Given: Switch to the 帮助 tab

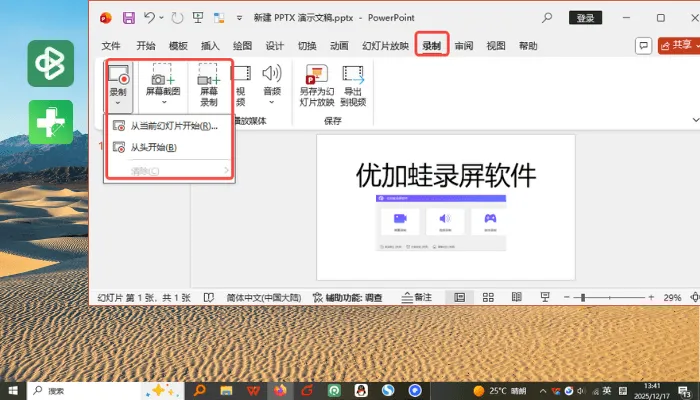Looking at the screenshot, I should (x=528, y=46).
